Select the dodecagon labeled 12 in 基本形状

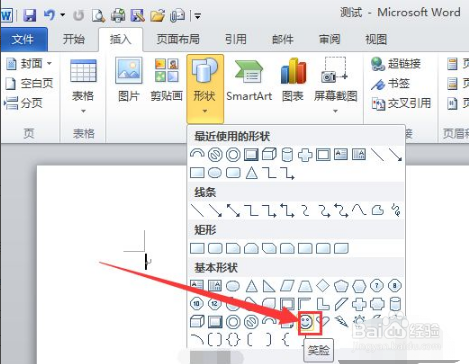pos(215,304)
